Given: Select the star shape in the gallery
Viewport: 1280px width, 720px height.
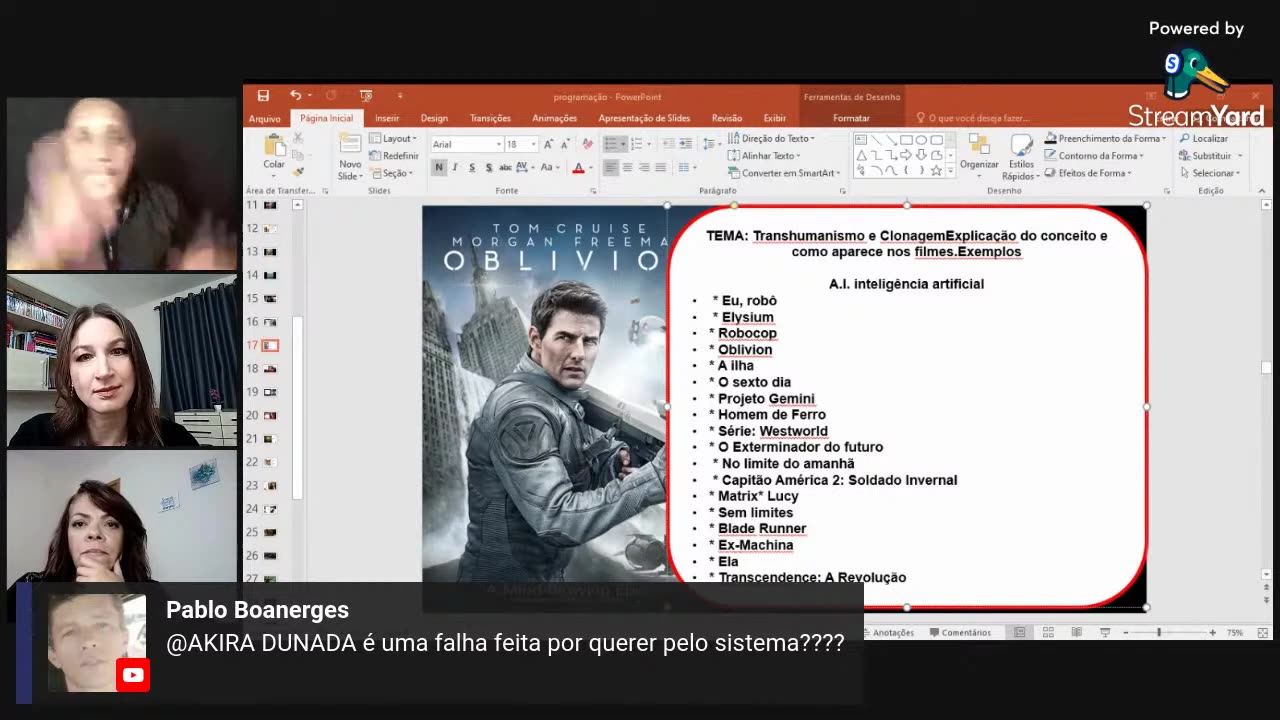Looking at the screenshot, I should point(936,170).
